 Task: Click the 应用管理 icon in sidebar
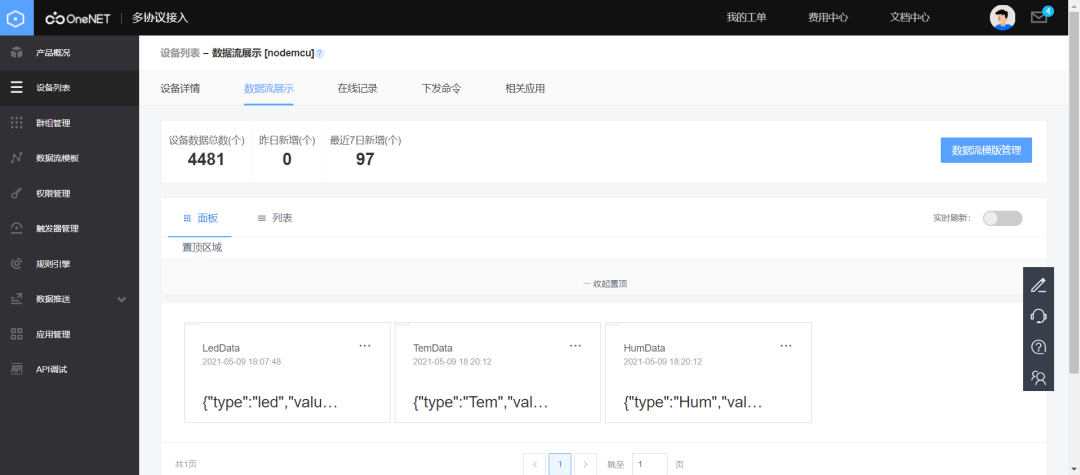click(x=17, y=335)
